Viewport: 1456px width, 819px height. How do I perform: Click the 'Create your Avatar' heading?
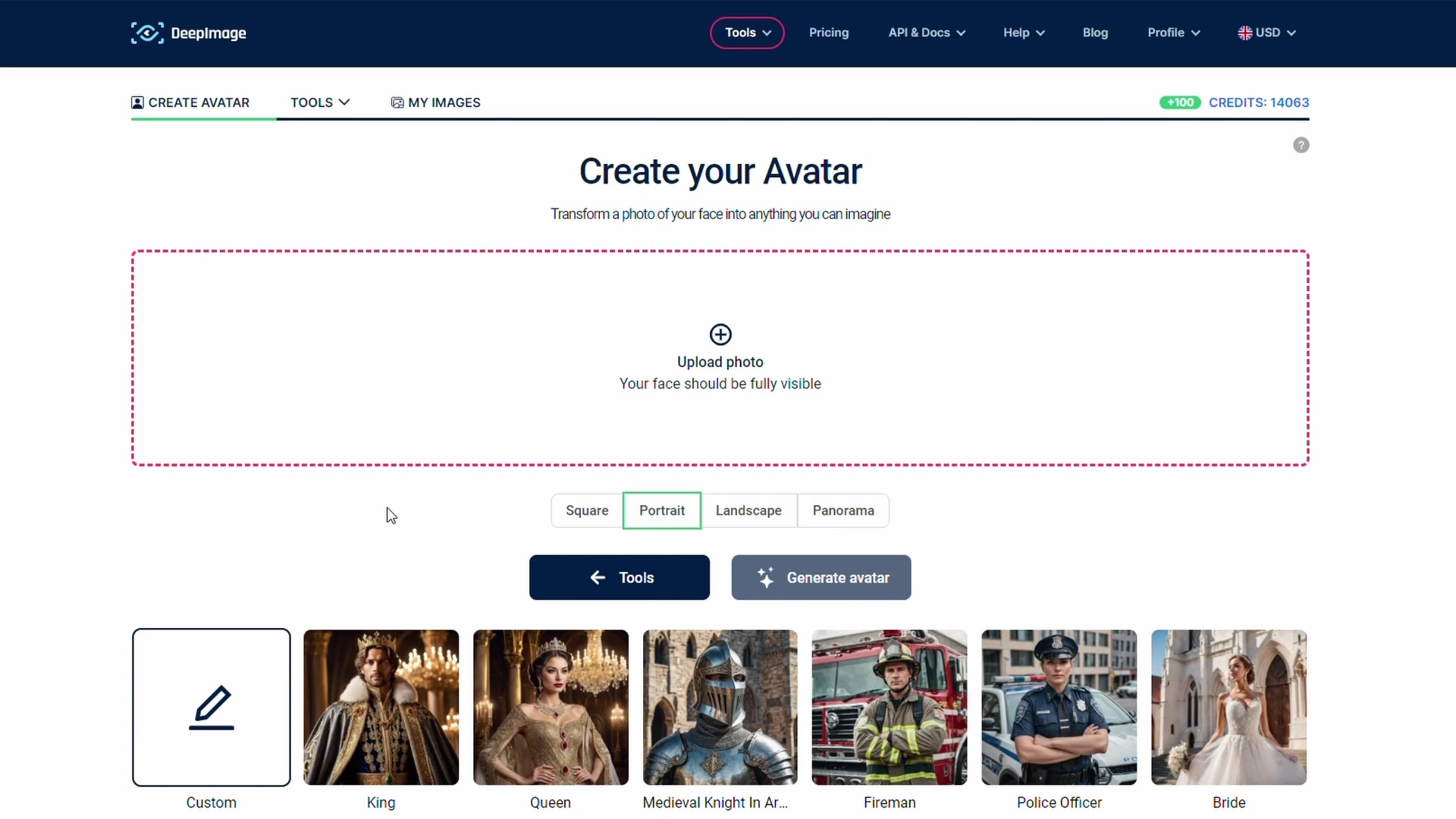coord(720,171)
